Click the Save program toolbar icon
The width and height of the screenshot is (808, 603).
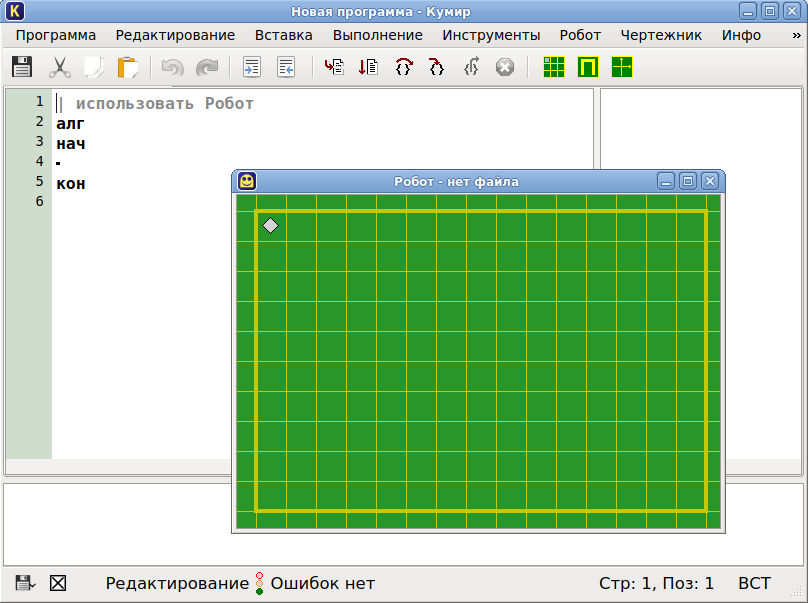(22, 67)
